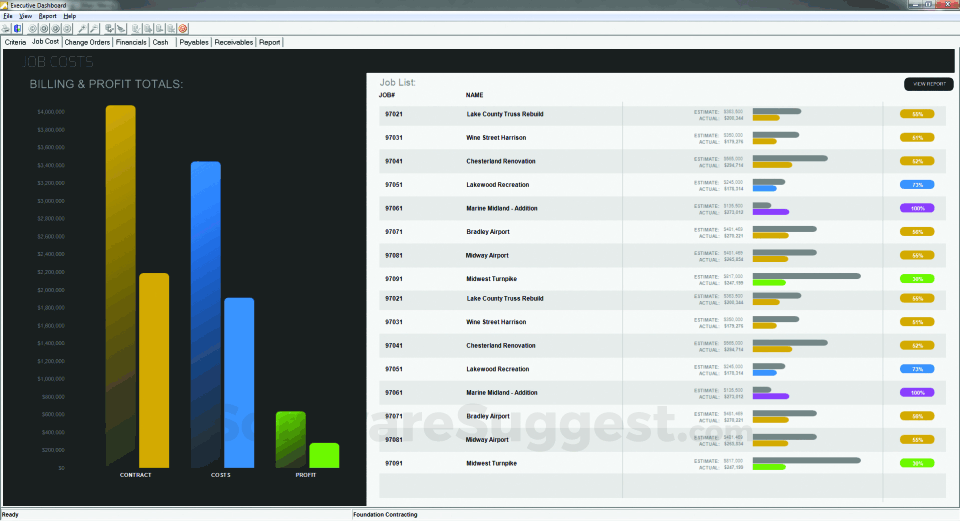Open the Receivables tab

tap(233, 42)
